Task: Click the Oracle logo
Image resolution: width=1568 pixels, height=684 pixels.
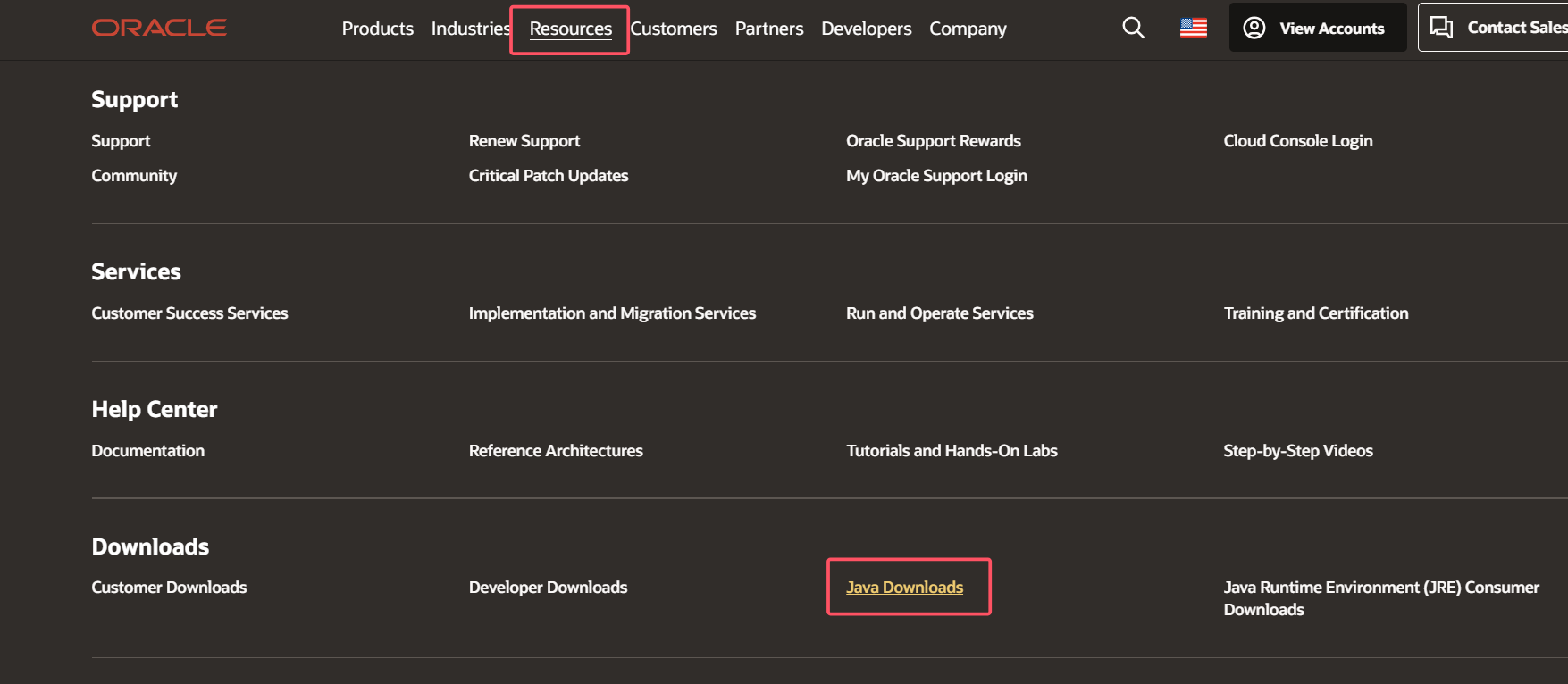Action: click(x=159, y=28)
